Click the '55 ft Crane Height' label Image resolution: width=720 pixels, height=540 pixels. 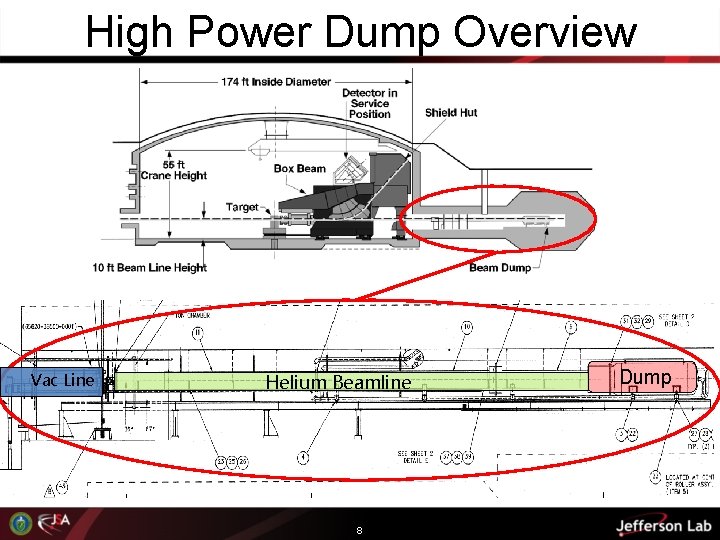pyautogui.click(x=174, y=170)
